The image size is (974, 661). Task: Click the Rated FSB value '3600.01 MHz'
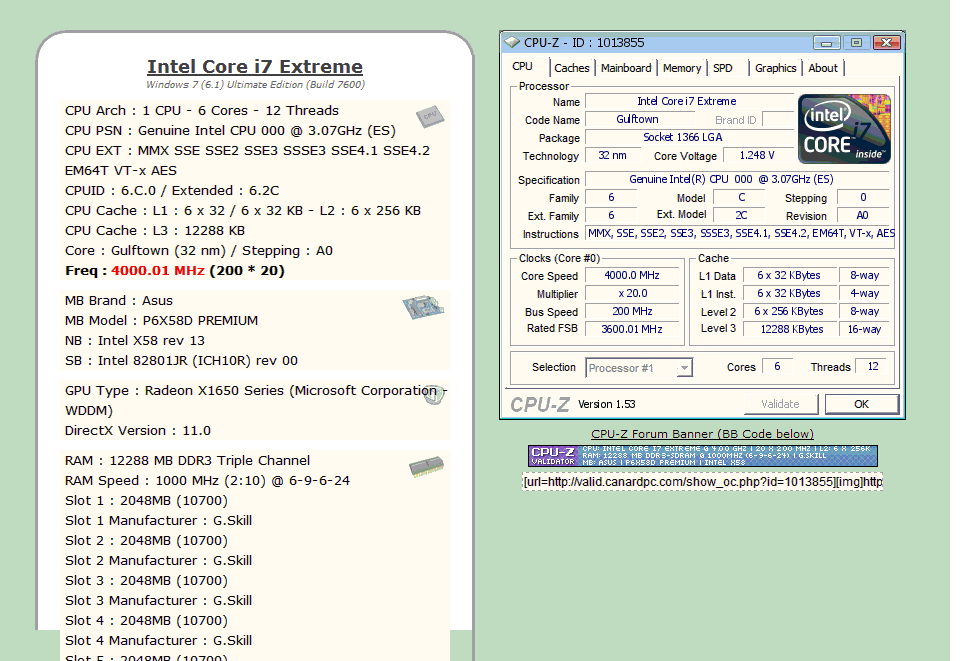click(x=632, y=329)
